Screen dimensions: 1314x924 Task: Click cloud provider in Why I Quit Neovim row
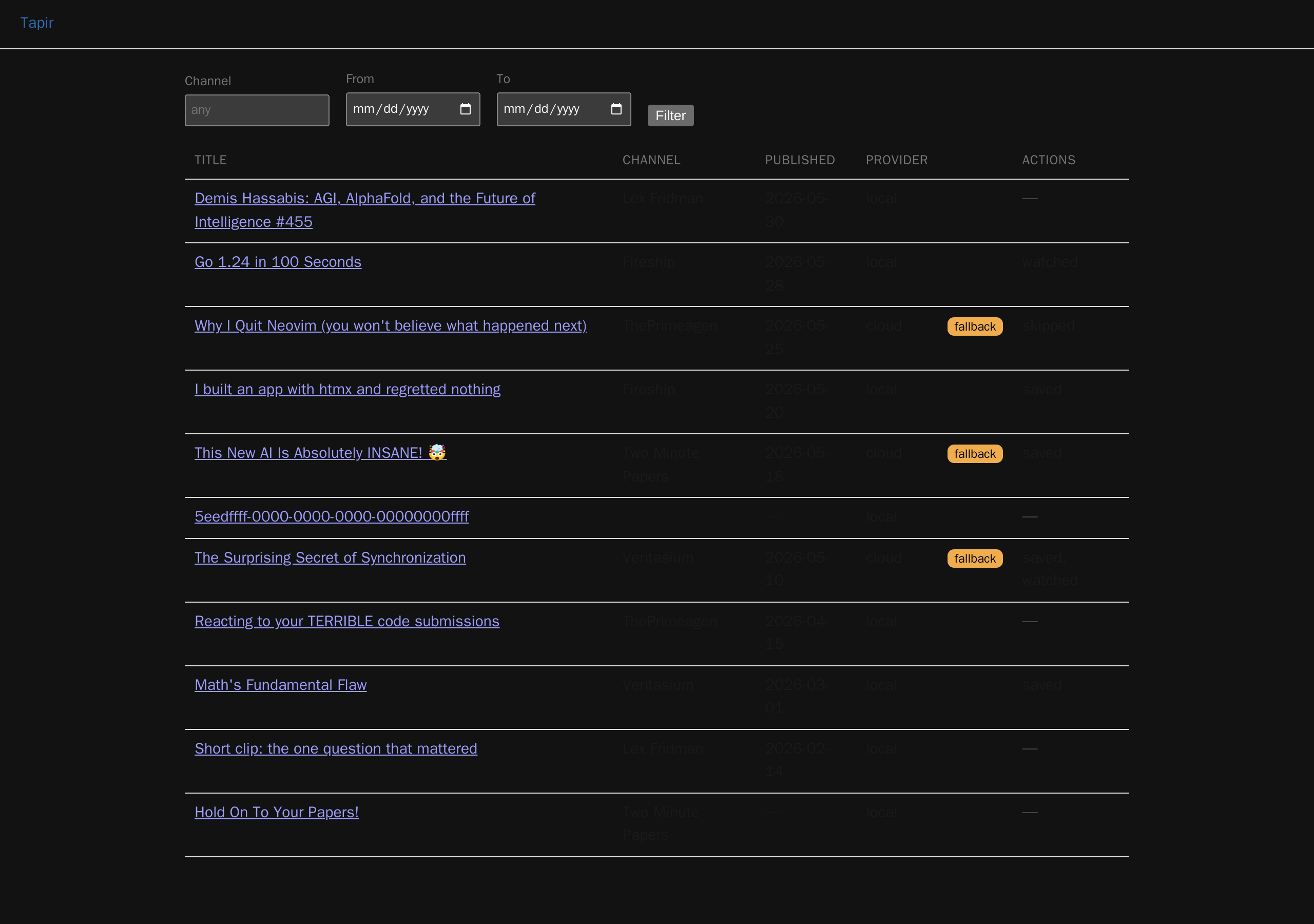[x=884, y=326]
